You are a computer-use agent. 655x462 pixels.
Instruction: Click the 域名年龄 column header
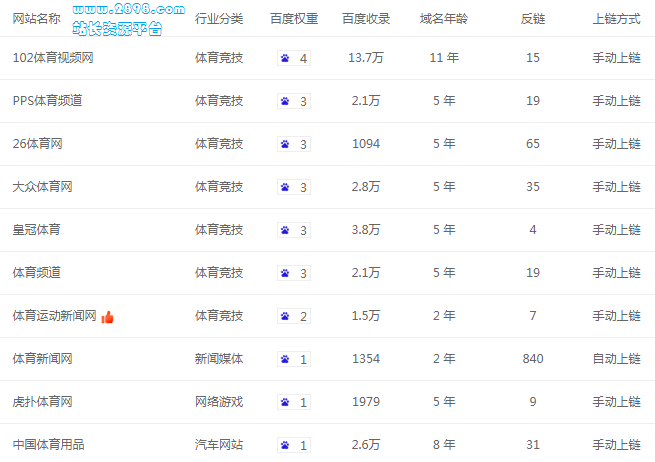[444, 19]
